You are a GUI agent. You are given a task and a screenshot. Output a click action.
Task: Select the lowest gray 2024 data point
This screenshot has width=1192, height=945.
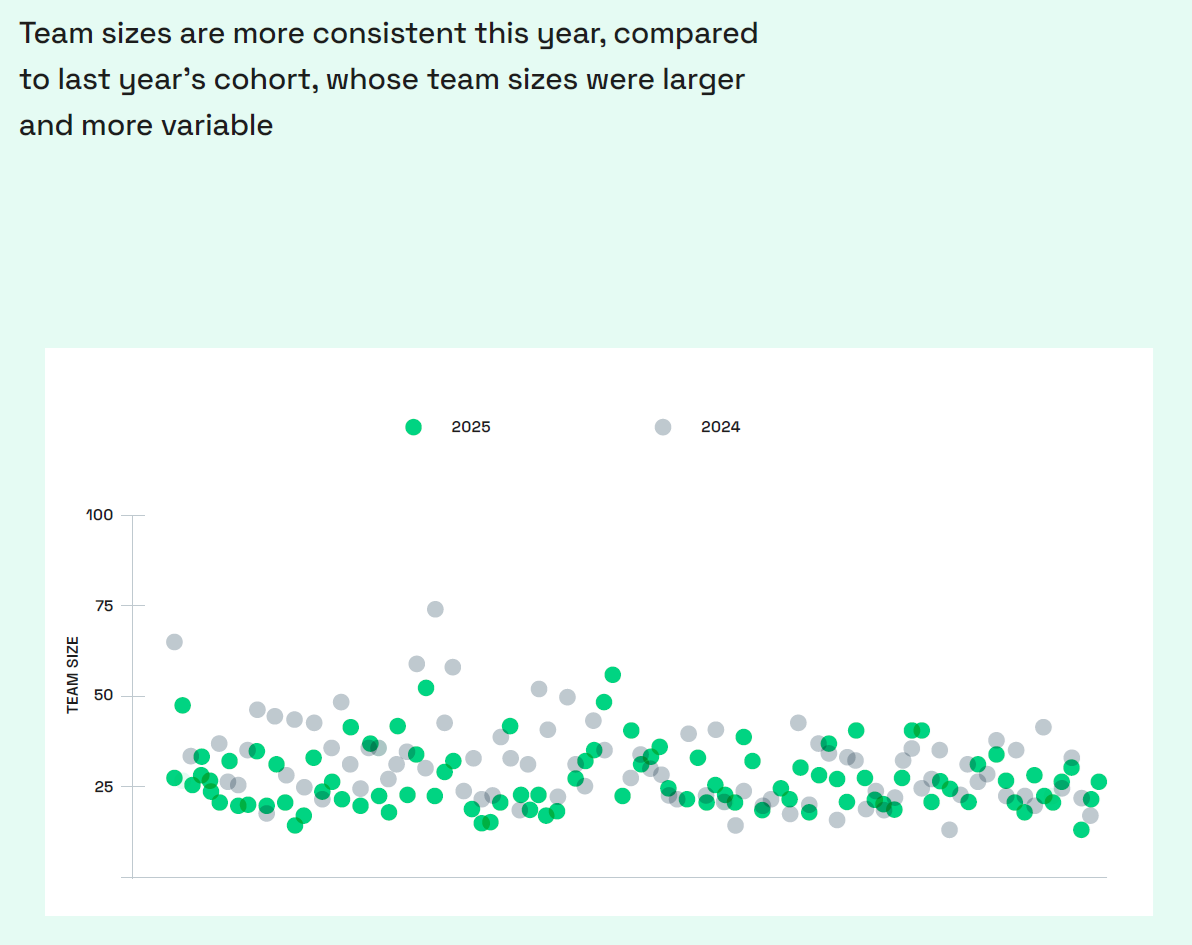(949, 829)
